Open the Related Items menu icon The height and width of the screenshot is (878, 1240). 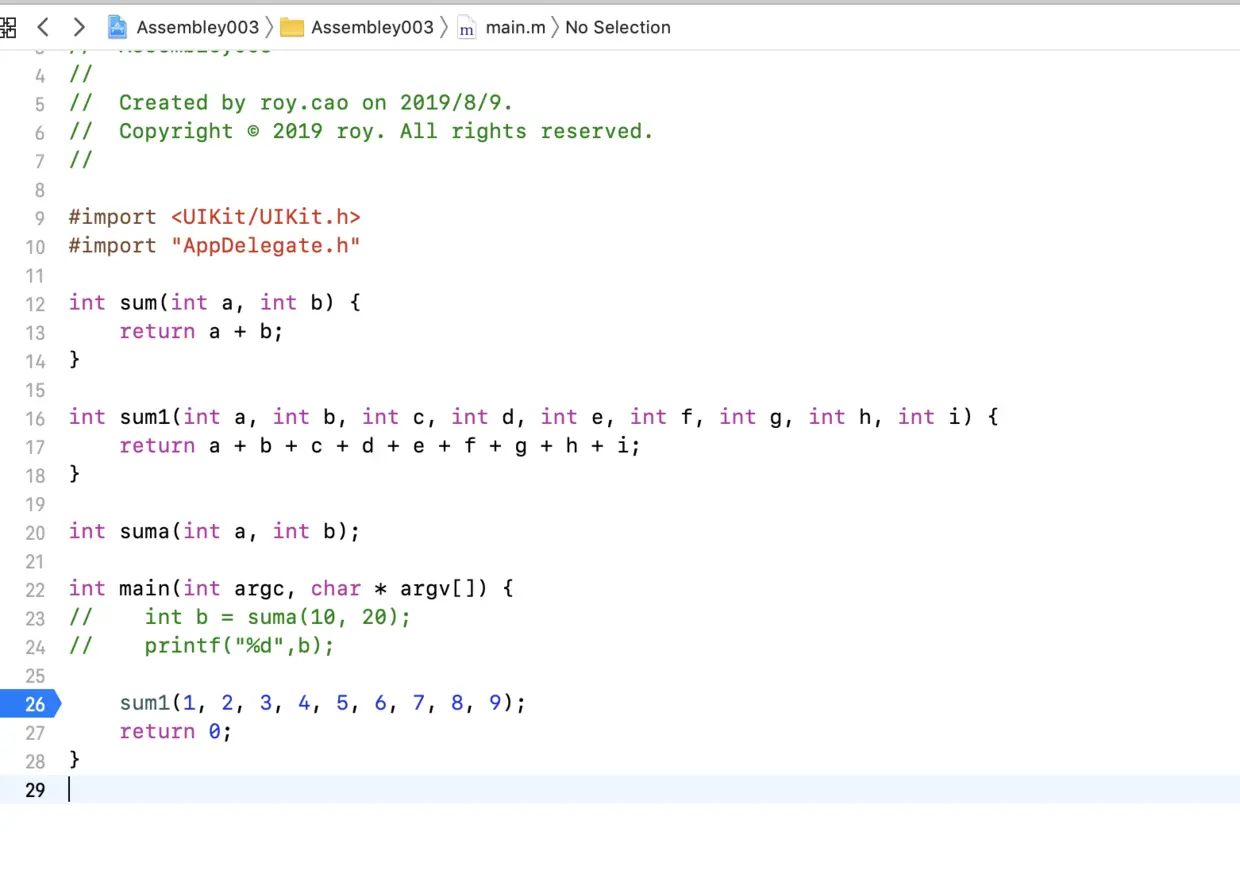coord(10,27)
